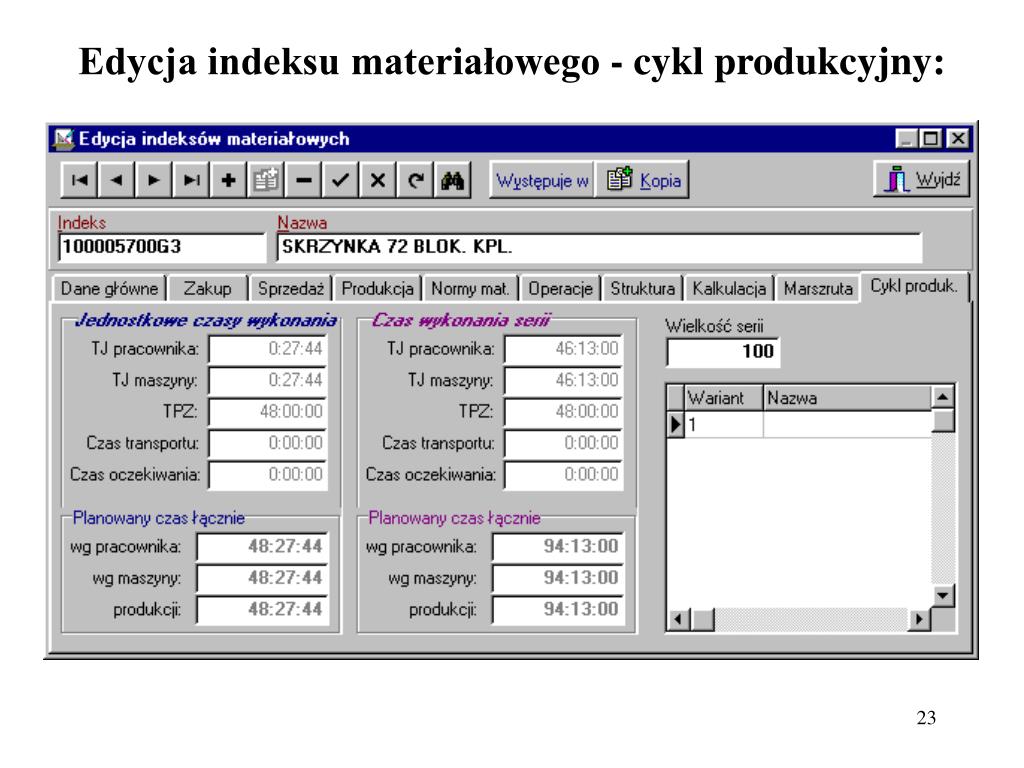Click unit TJ maszyny field 0:27:44
Viewport: 1024px width, 768px height.
click(x=268, y=380)
